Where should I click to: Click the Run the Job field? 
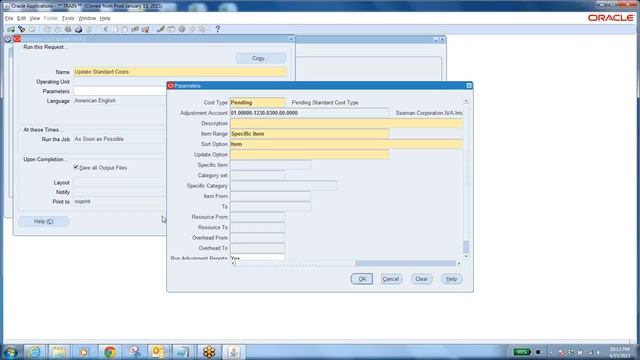pyautogui.click(x=120, y=139)
